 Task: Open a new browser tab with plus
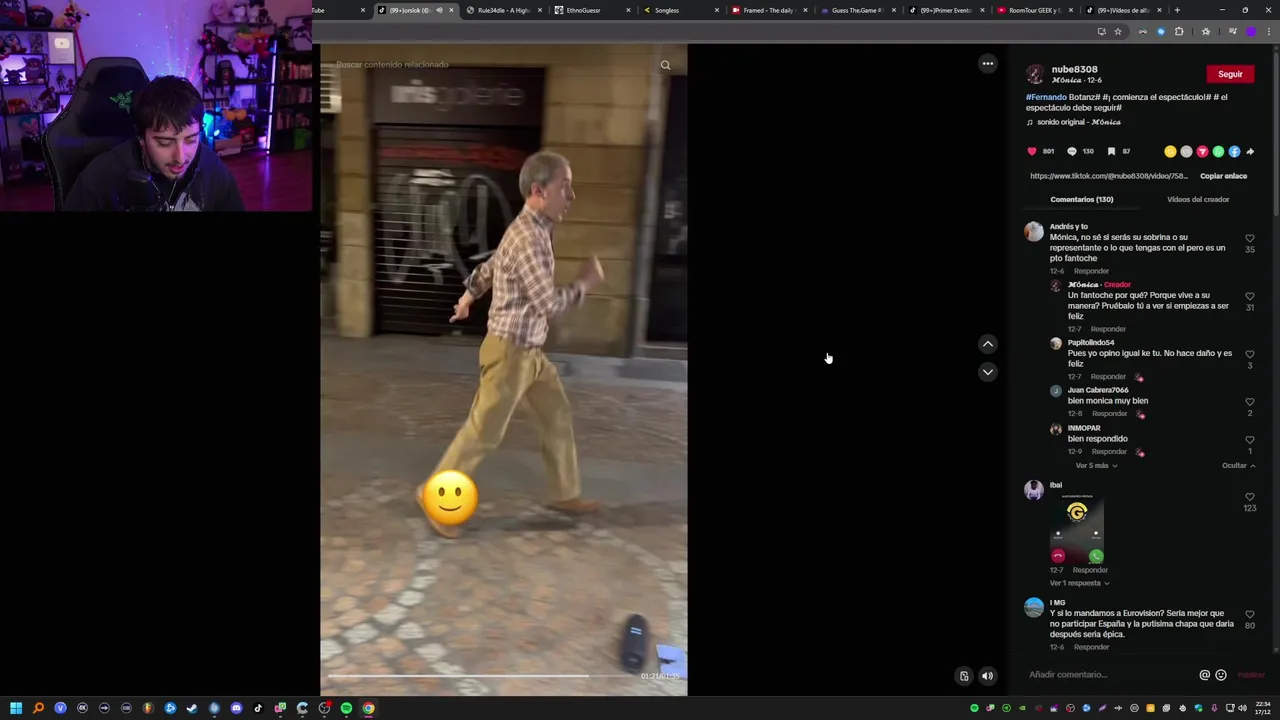(1177, 10)
